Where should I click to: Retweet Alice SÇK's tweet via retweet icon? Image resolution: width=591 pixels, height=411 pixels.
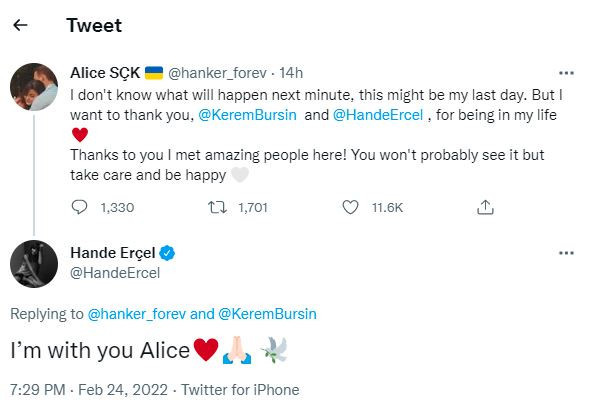217,207
